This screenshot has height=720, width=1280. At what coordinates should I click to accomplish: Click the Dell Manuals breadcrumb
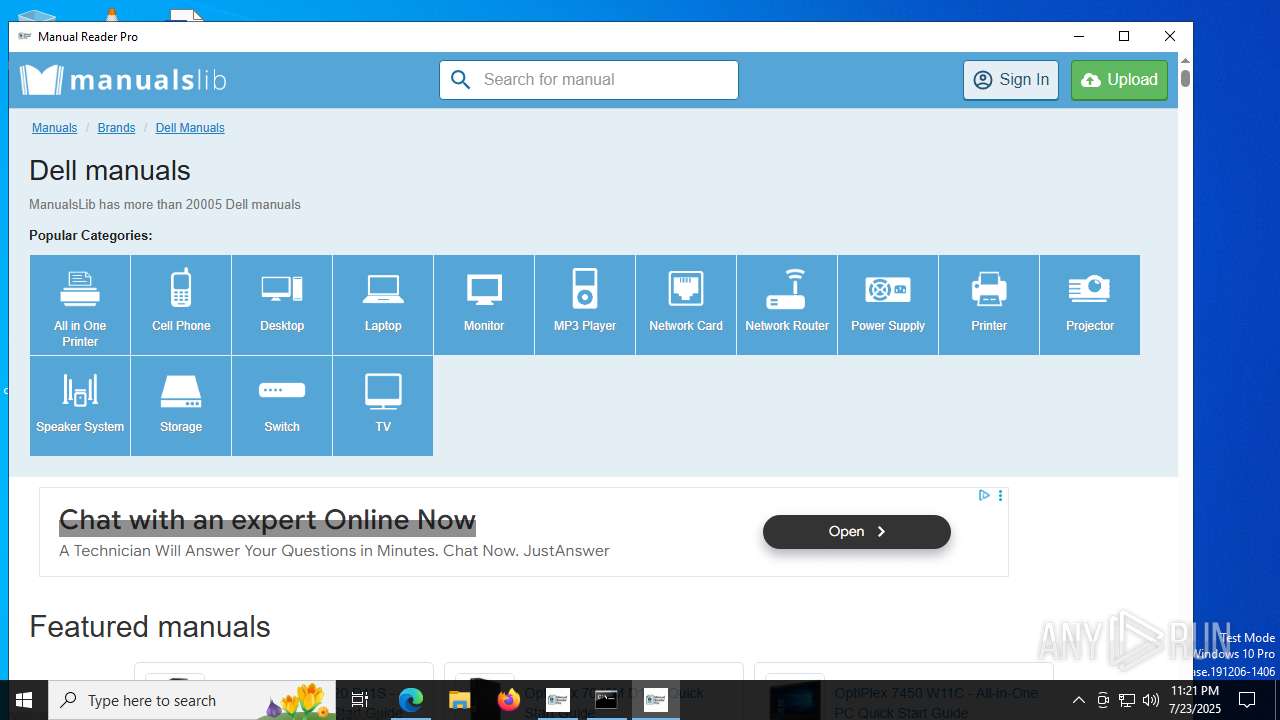tap(190, 128)
